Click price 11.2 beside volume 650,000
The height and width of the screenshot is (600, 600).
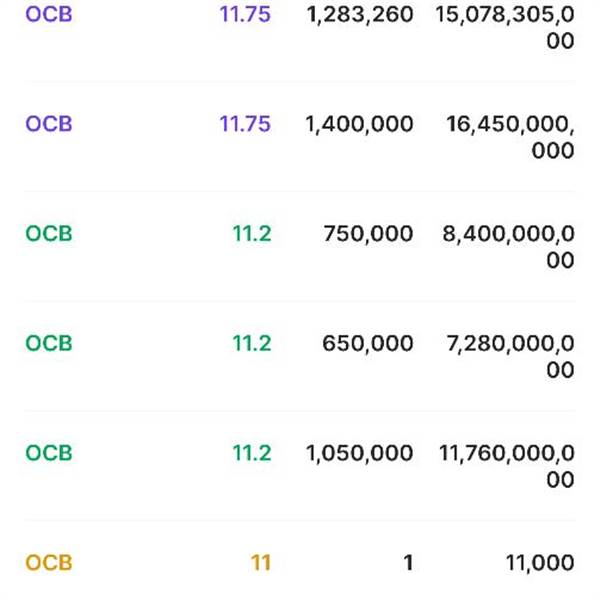[x=251, y=343]
